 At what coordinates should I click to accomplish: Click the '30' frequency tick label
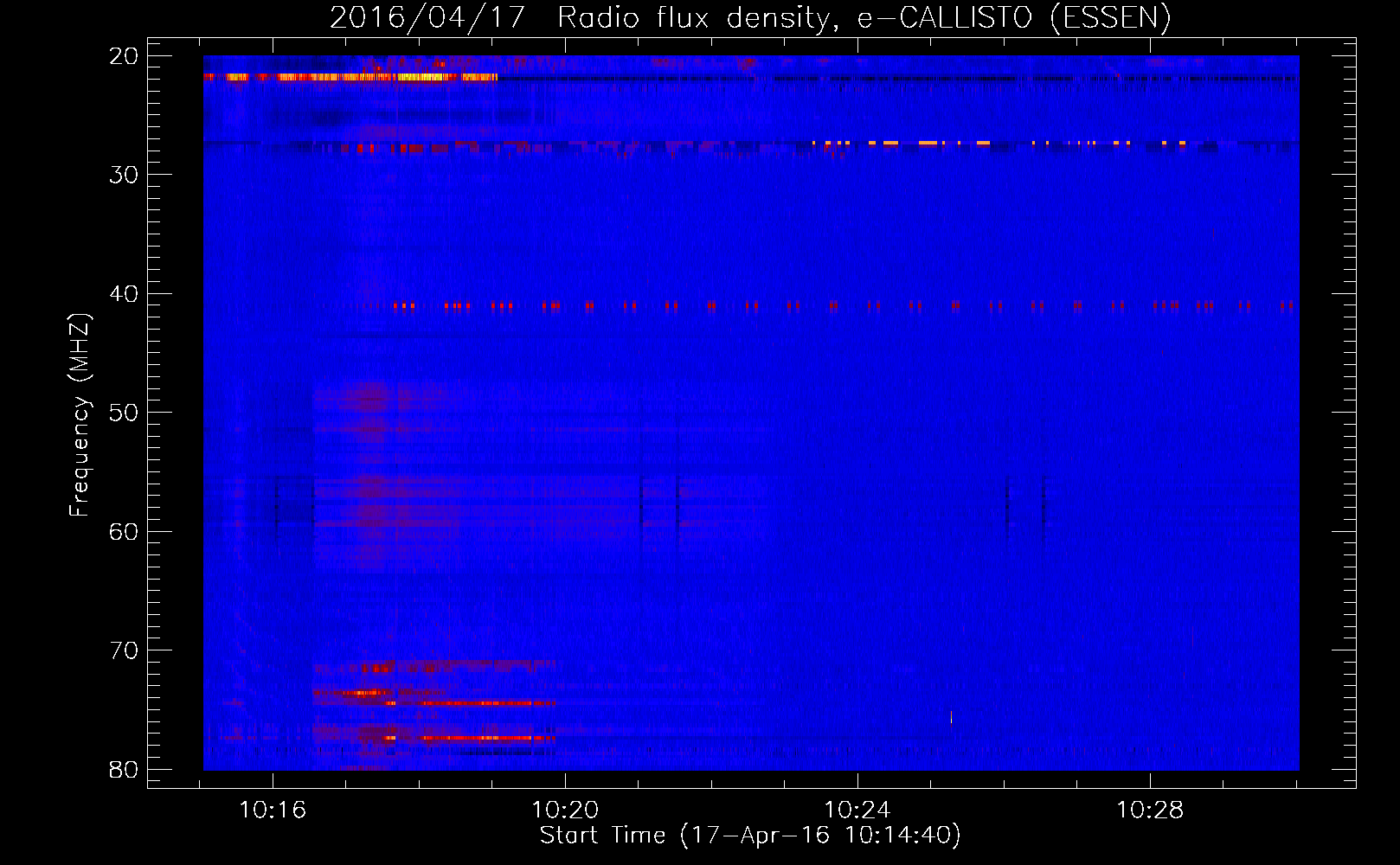coord(124,175)
